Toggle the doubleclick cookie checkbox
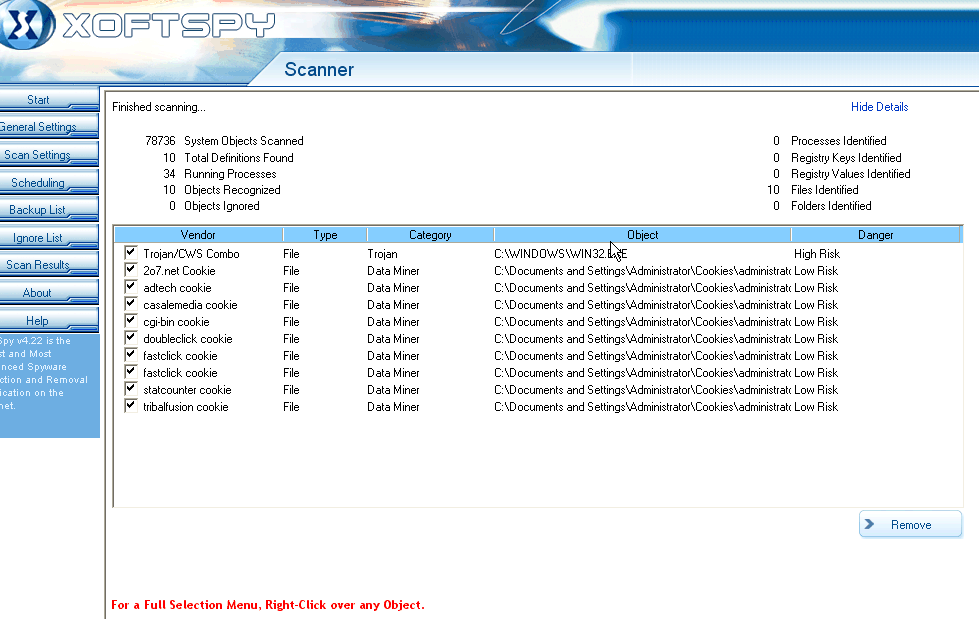Screen dimensions: 979x619 130,337
